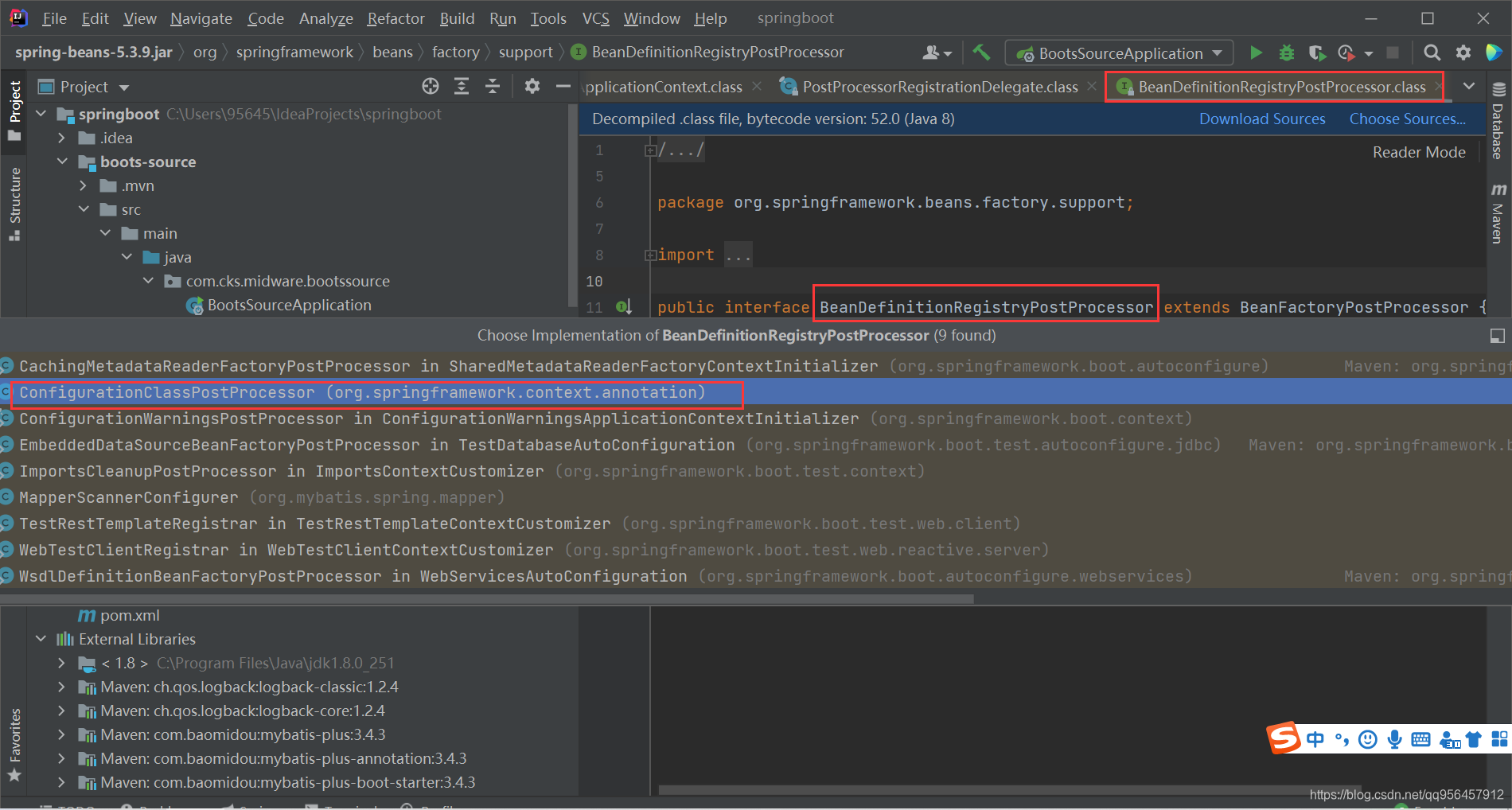Screen dimensions: 1512x810
Task: Click the Stop square icon
Action: [1393, 53]
